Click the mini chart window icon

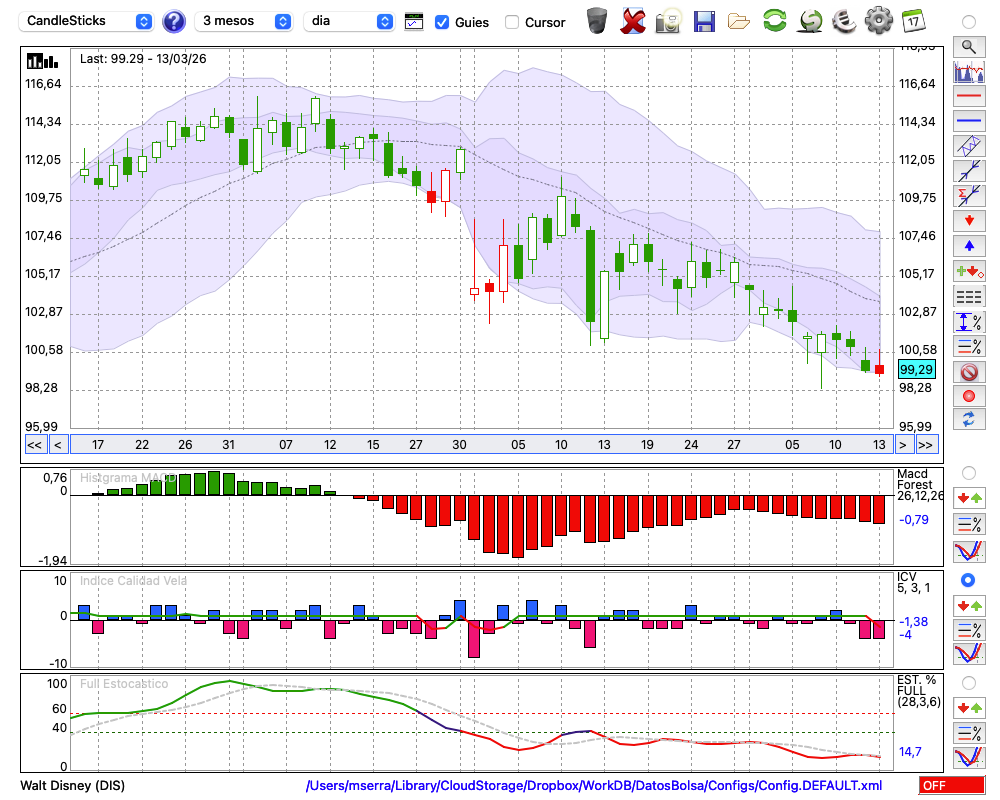[414, 22]
